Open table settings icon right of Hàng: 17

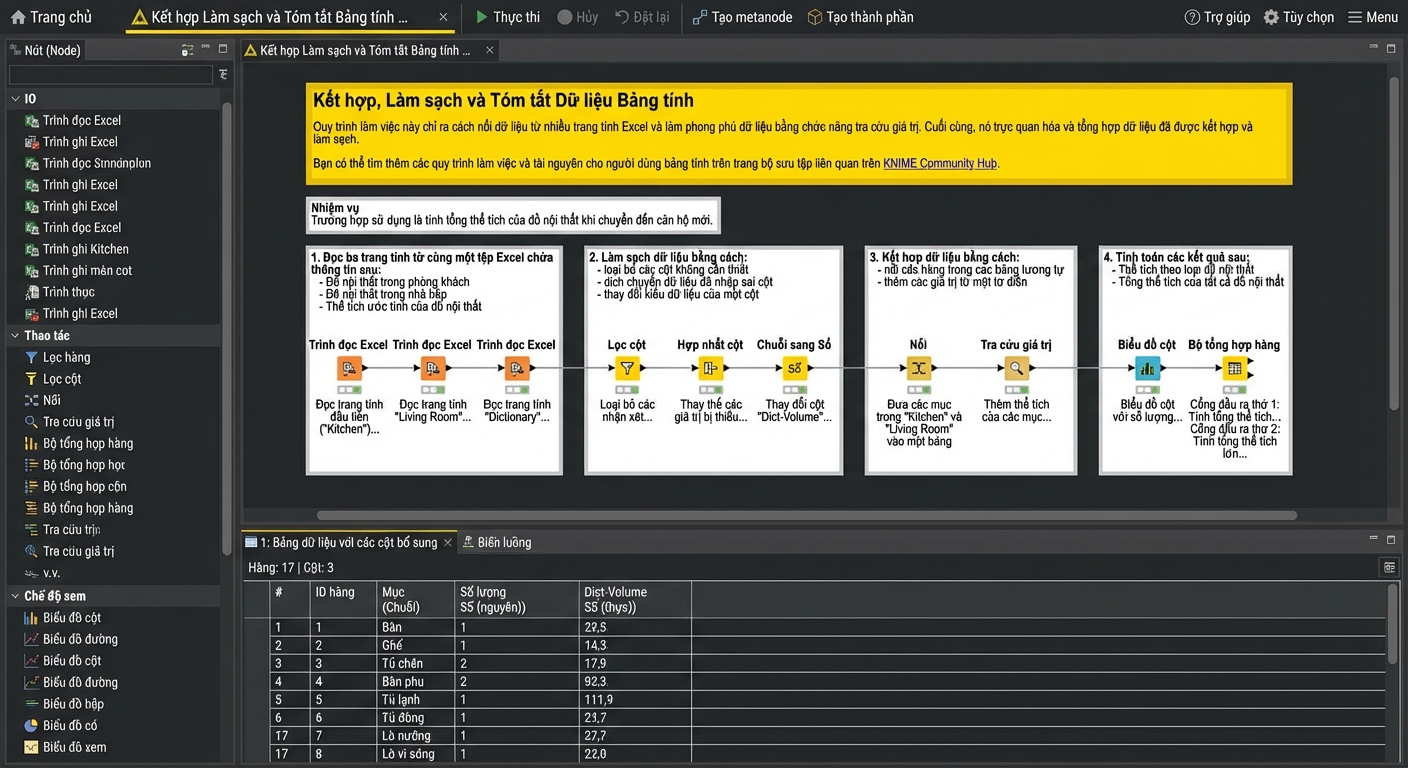[x=1390, y=567]
